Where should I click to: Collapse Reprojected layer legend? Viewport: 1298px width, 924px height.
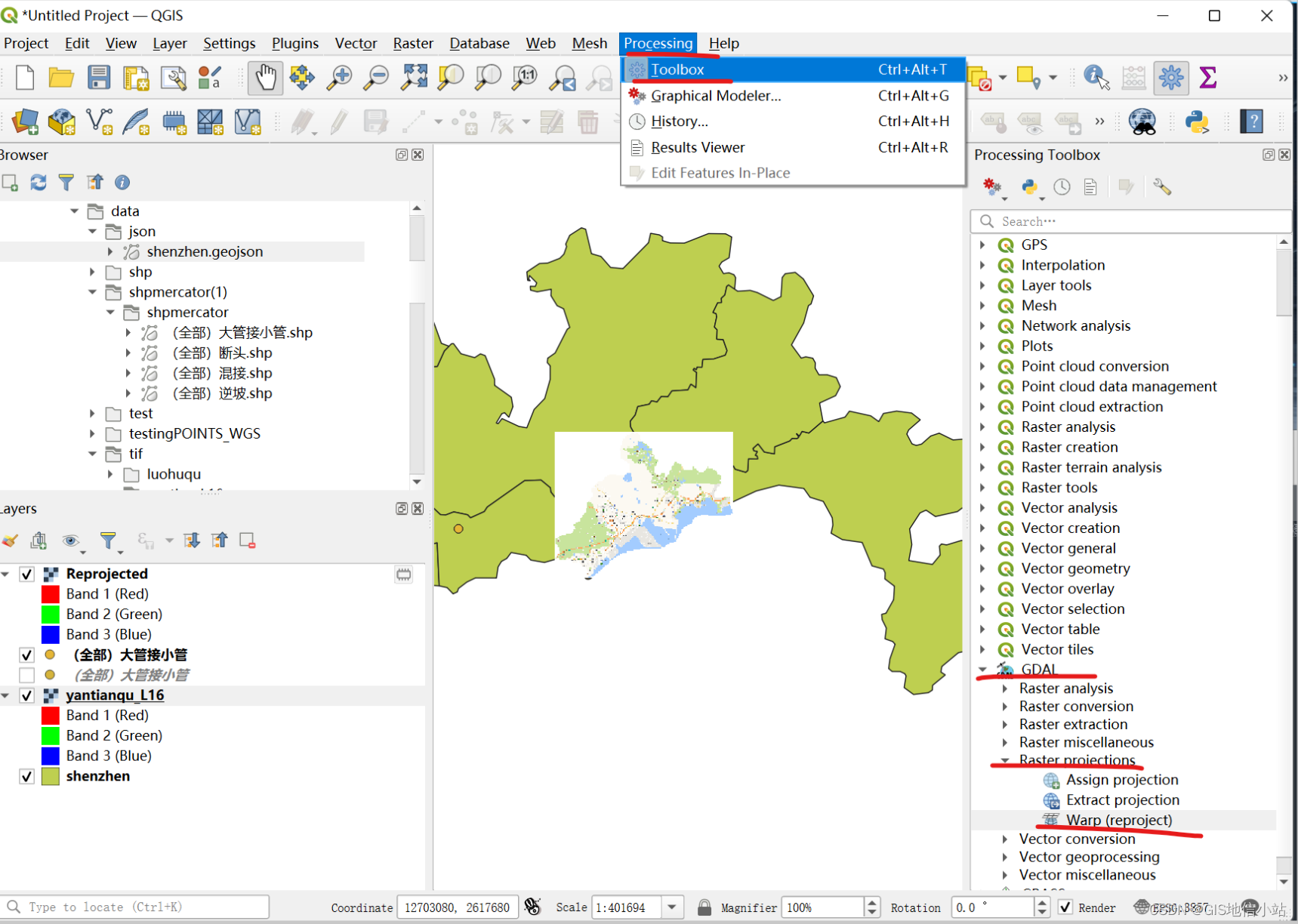pos(6,574)
